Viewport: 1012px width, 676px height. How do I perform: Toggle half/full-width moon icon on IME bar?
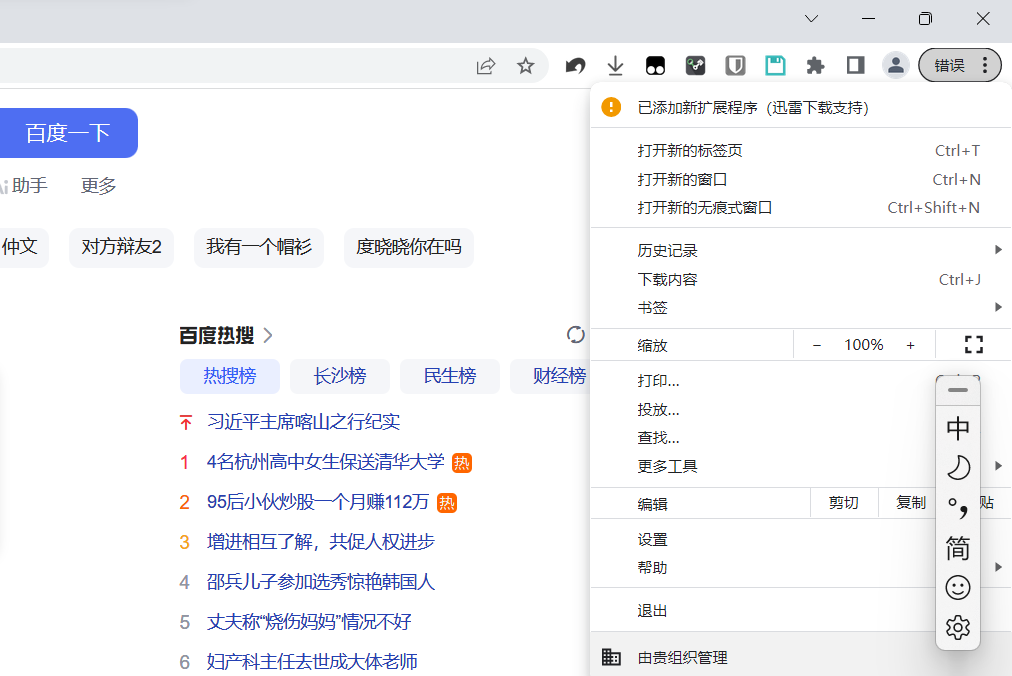(958, 468)
